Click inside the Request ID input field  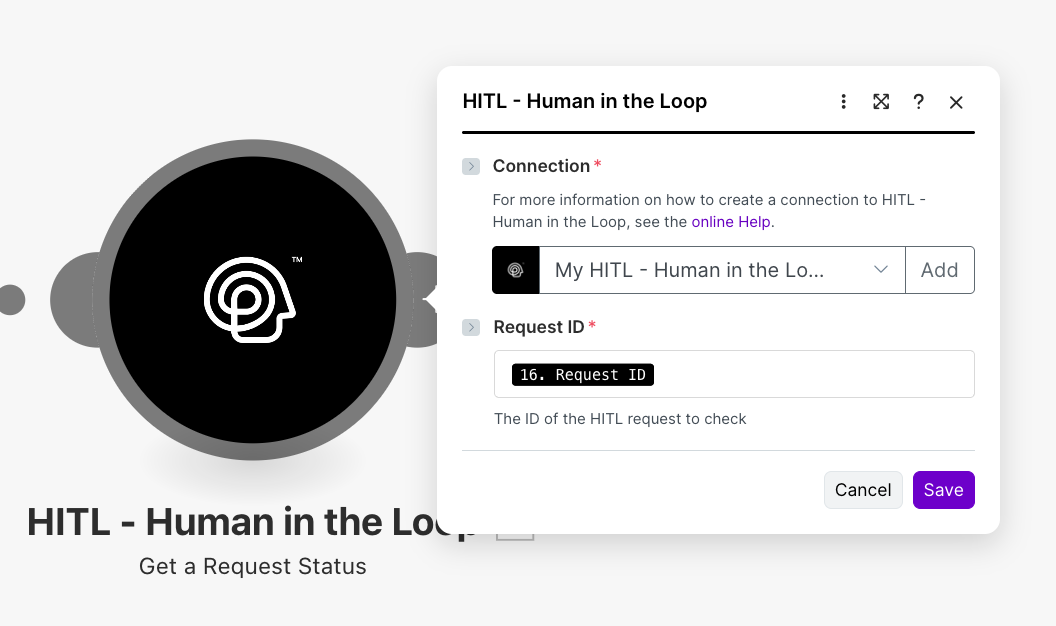point(800,374)
